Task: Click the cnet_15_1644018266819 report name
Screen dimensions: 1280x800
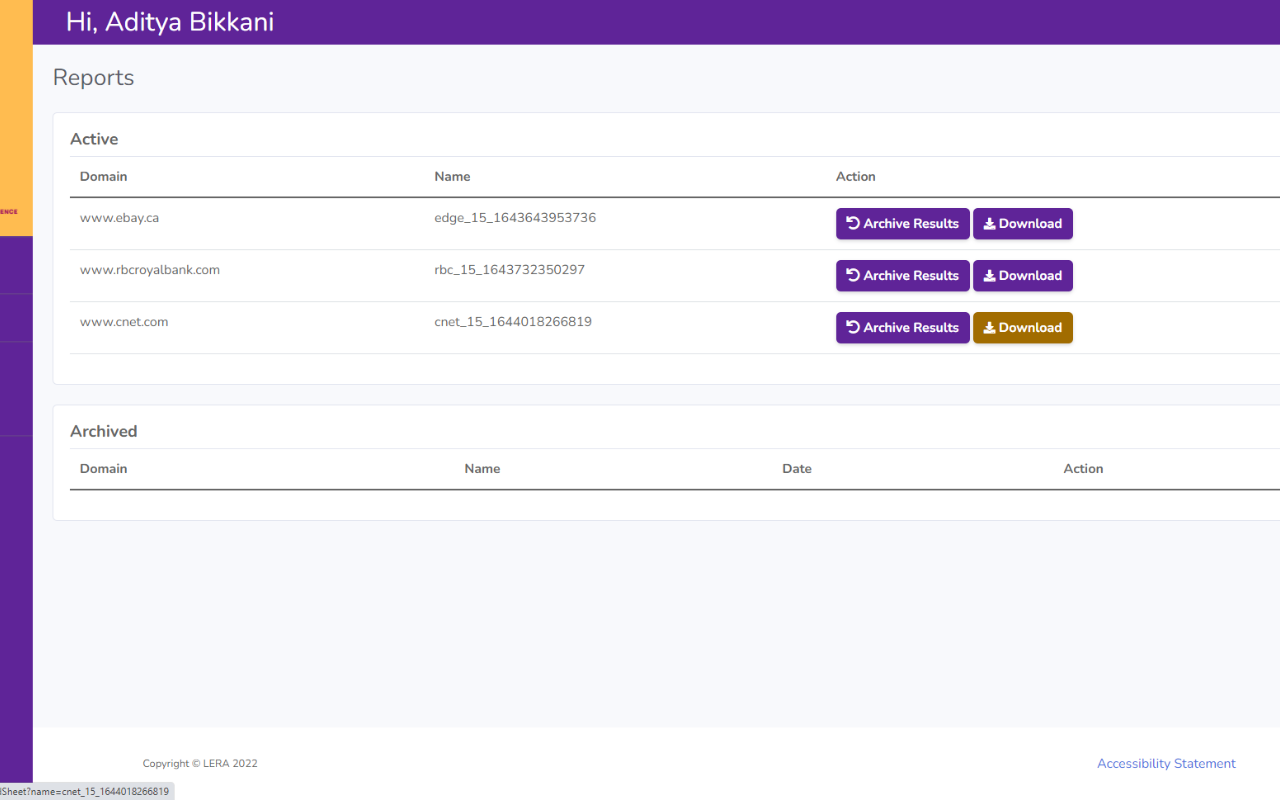Action: coord(512,322)
